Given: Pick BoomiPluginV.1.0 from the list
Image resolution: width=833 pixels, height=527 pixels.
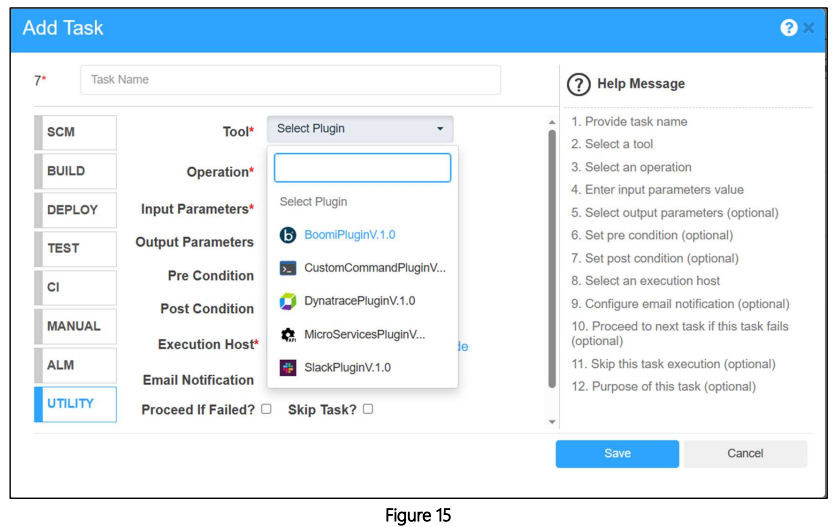Looking at the screenshot, I should click(x=349, y=235).
